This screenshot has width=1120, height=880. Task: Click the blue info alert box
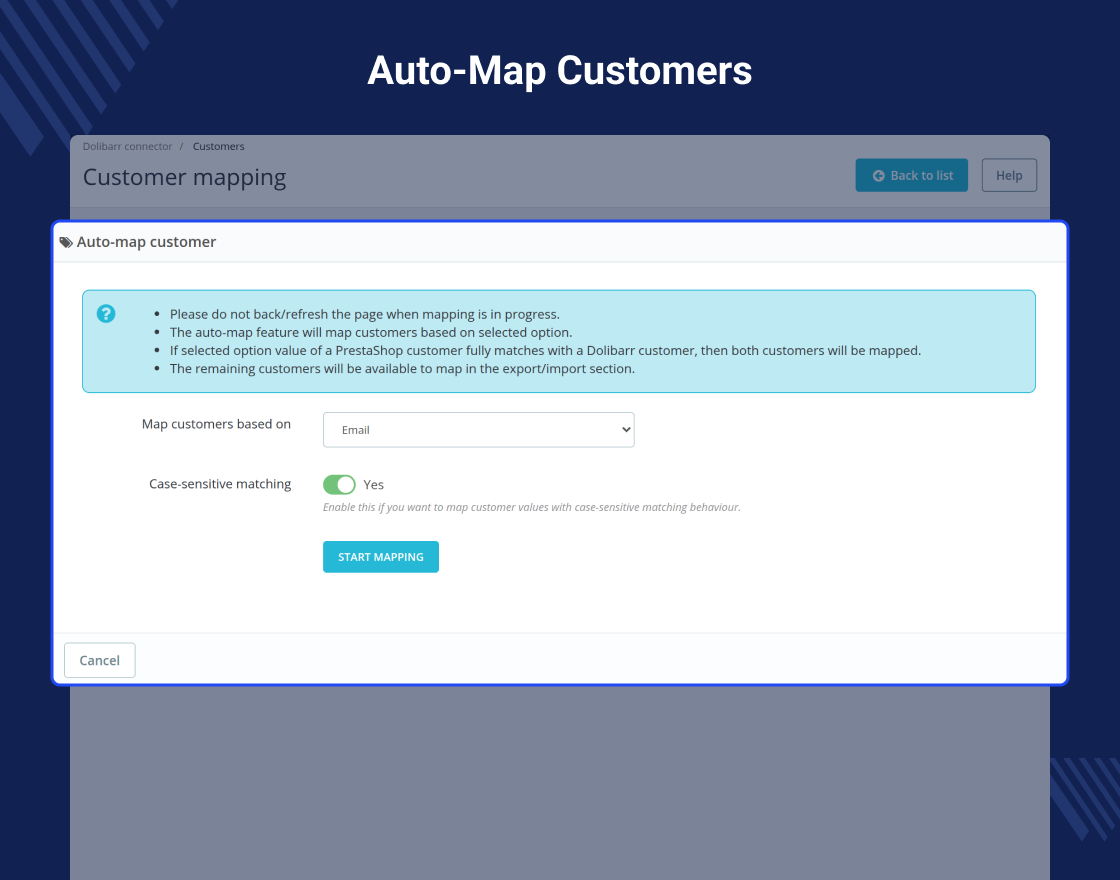coord(559,341)
